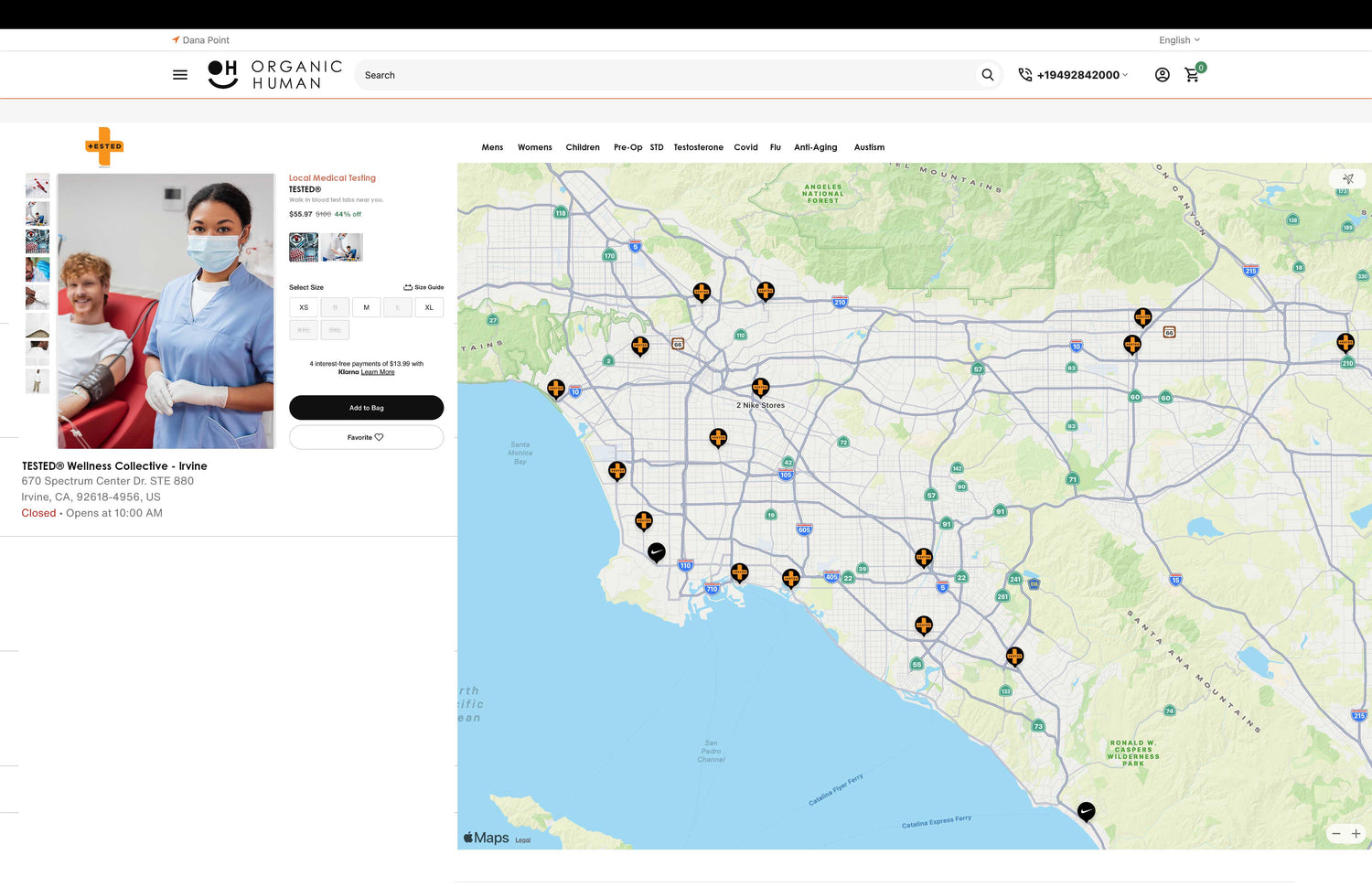Open the Size Guide
Viewport: 1372px width, 887px height.
[423, 287]
